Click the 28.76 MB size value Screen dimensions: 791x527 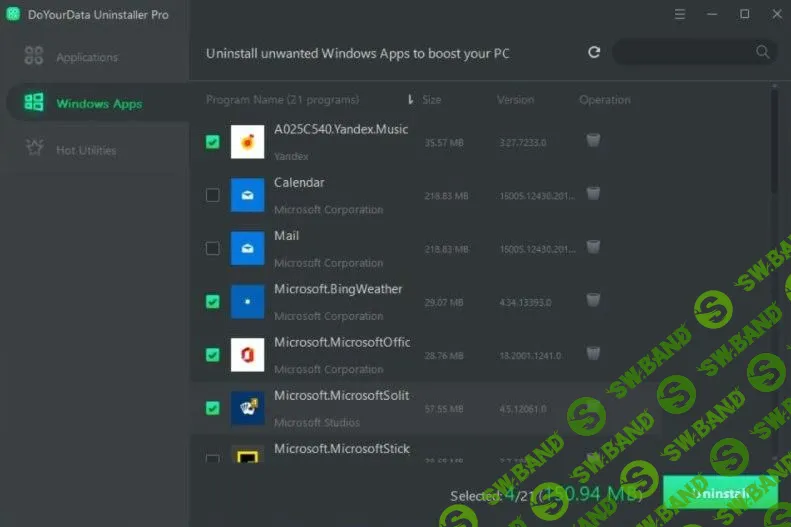click(x=444, y=356)
